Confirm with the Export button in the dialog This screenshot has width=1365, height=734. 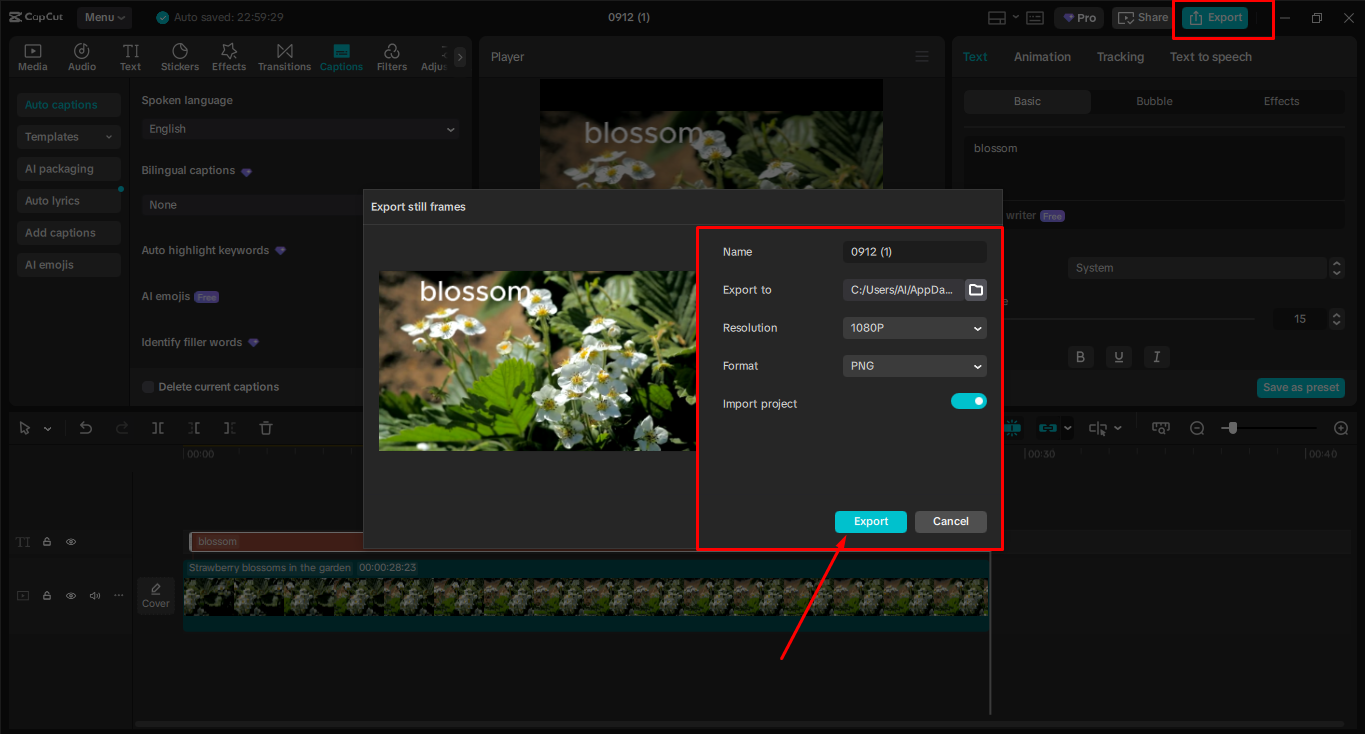[x=870, y=521]
